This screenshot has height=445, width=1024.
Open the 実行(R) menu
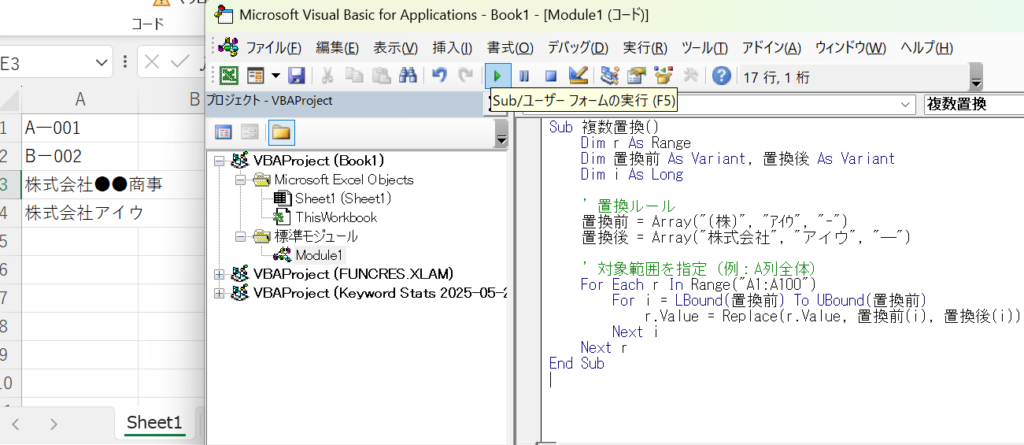pos(645,48)
